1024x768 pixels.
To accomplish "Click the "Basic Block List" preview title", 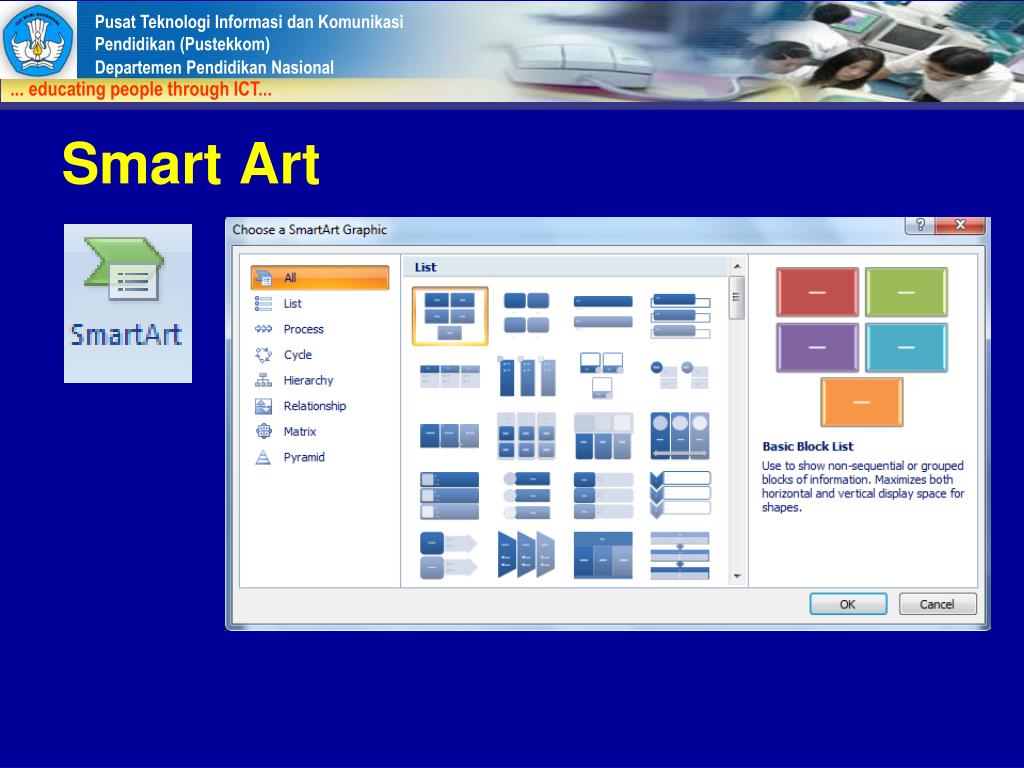I will click(x=808, y=447).
